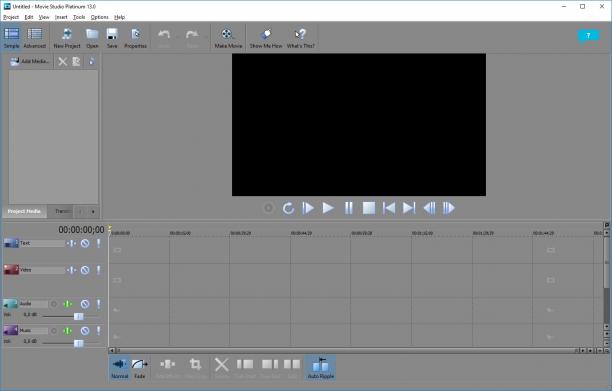Pause the preview playback

point(349,208)
